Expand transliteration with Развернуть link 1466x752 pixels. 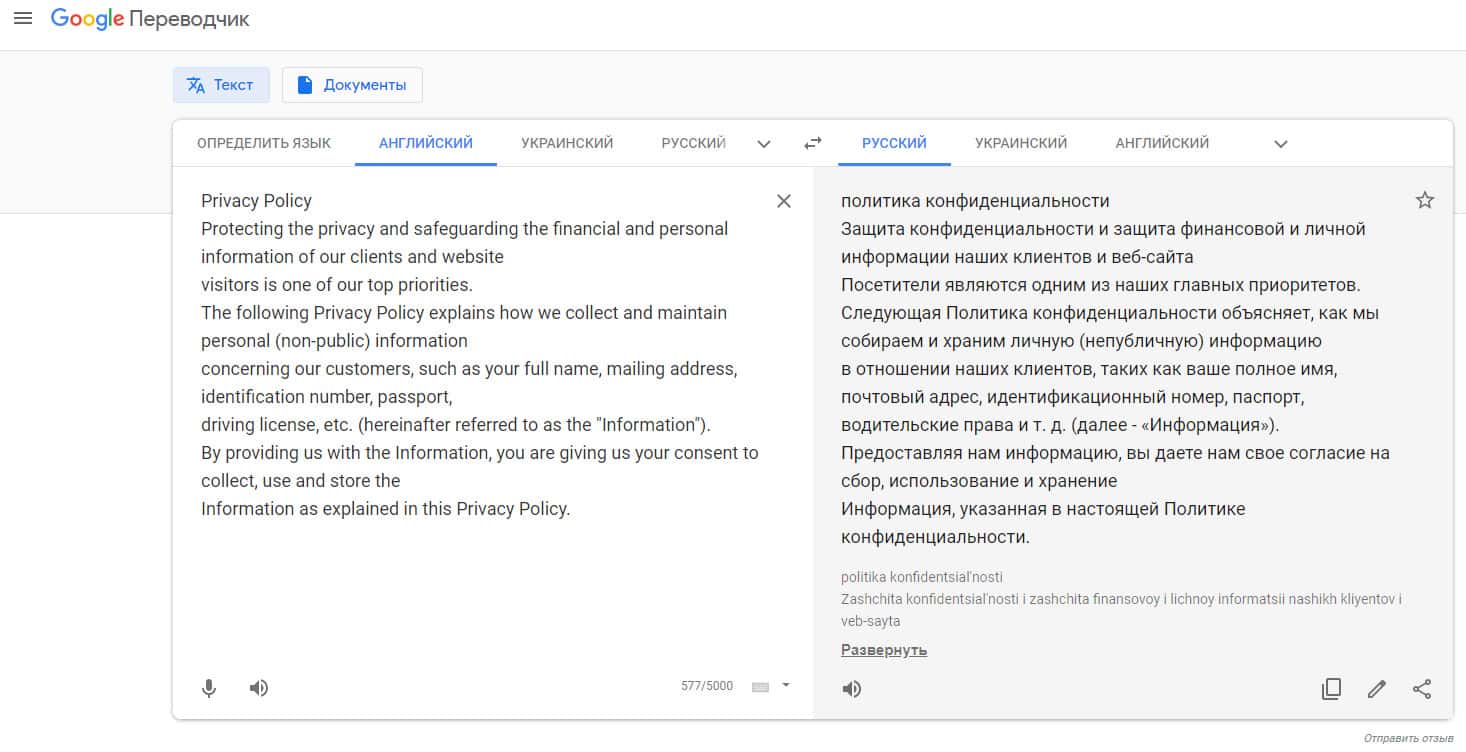point(884,650)
